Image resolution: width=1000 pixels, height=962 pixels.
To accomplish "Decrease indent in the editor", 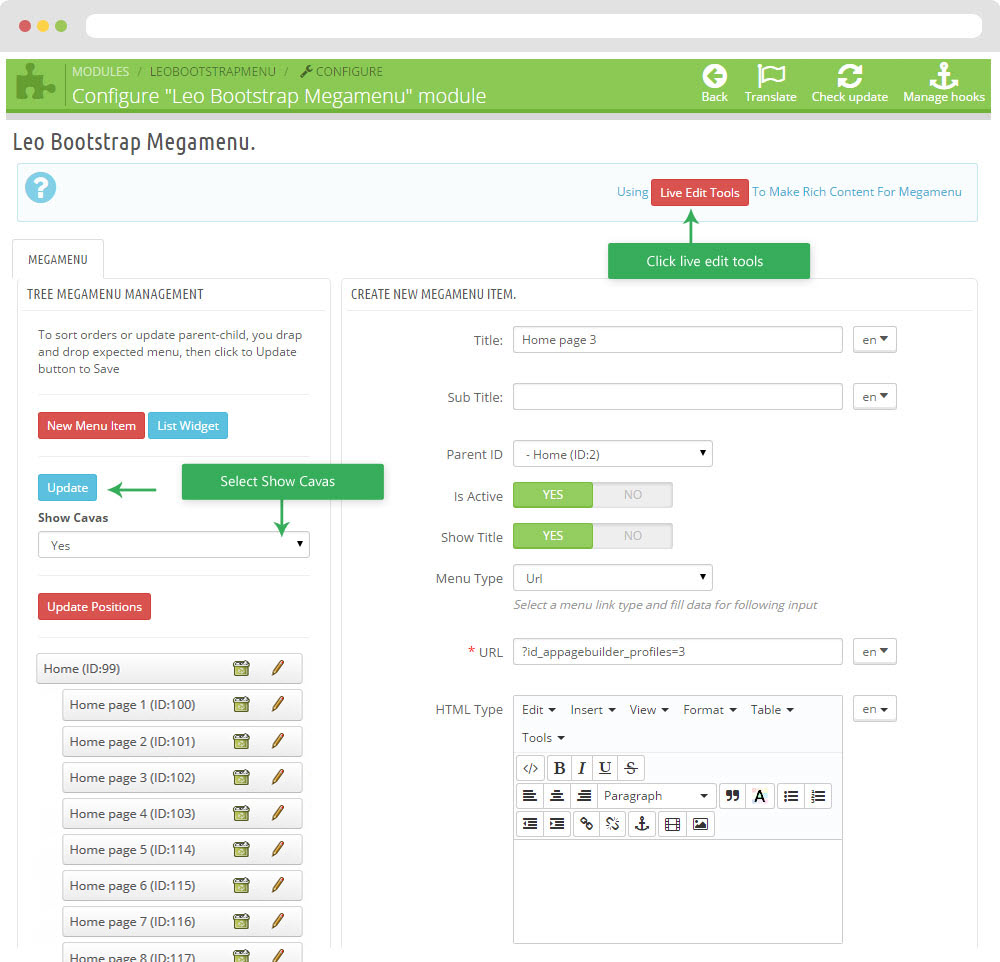I will pyautogui.click(x=529, y=824).
